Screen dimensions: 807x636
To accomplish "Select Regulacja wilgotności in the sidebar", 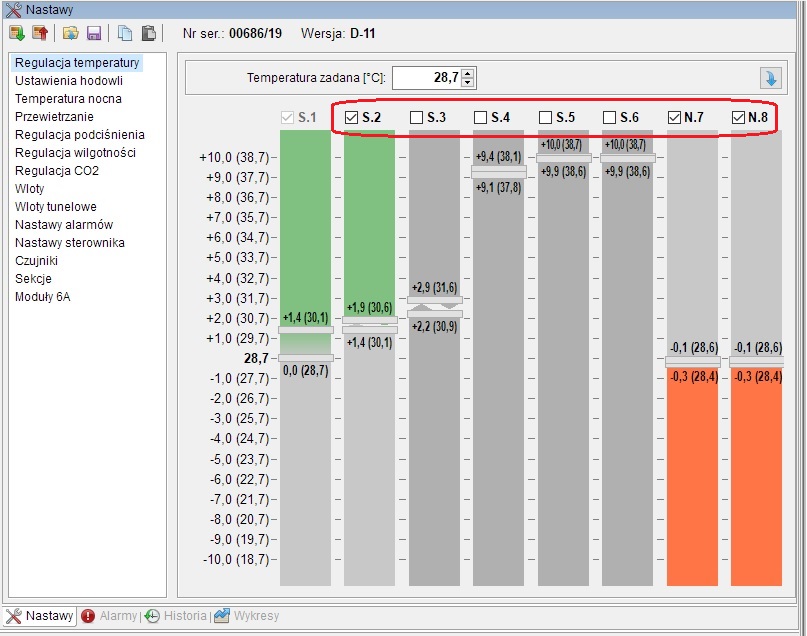I will click(x=75, y=153).
